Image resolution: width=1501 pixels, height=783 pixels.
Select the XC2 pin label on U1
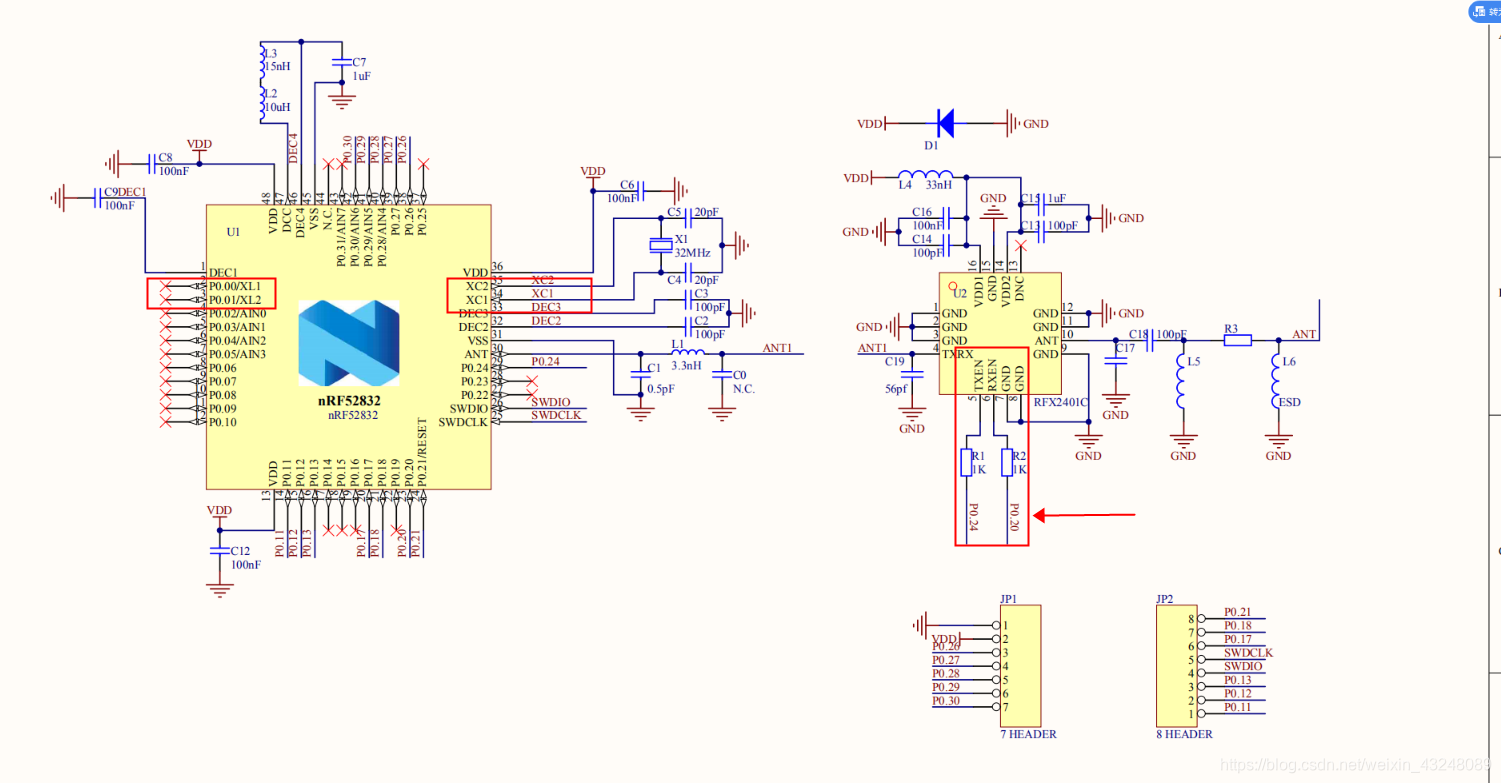(x=477, y=286)
